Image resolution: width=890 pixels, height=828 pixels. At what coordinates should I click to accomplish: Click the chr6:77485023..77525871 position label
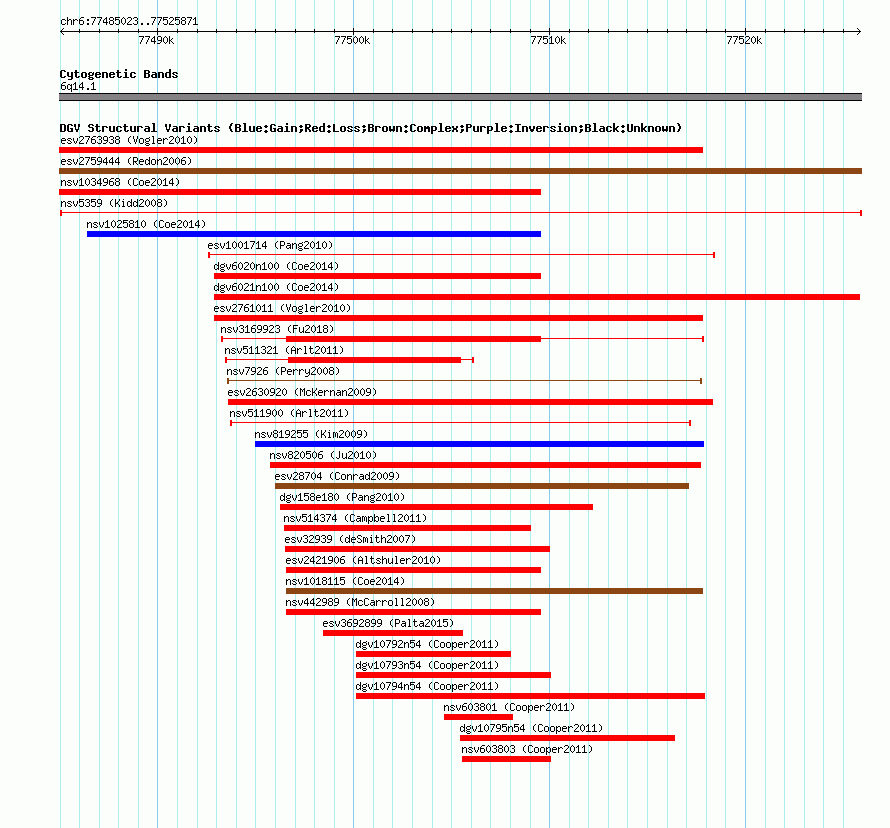coord(129,21)
